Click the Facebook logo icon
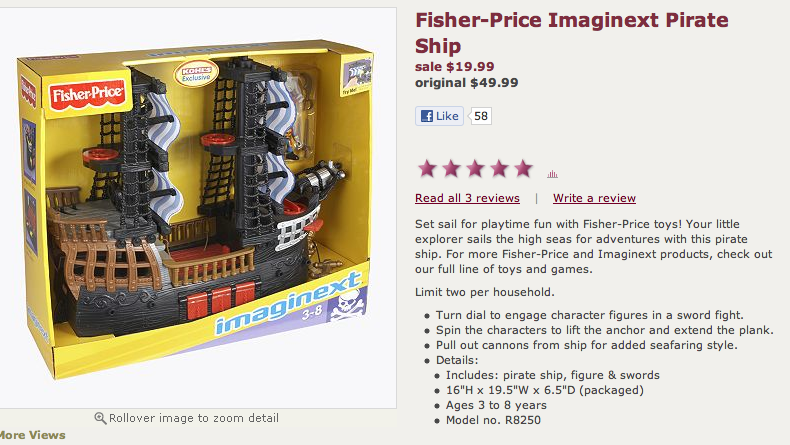This screenshot has width=790, height=445. pyautogui.click(x=427, y=116)
